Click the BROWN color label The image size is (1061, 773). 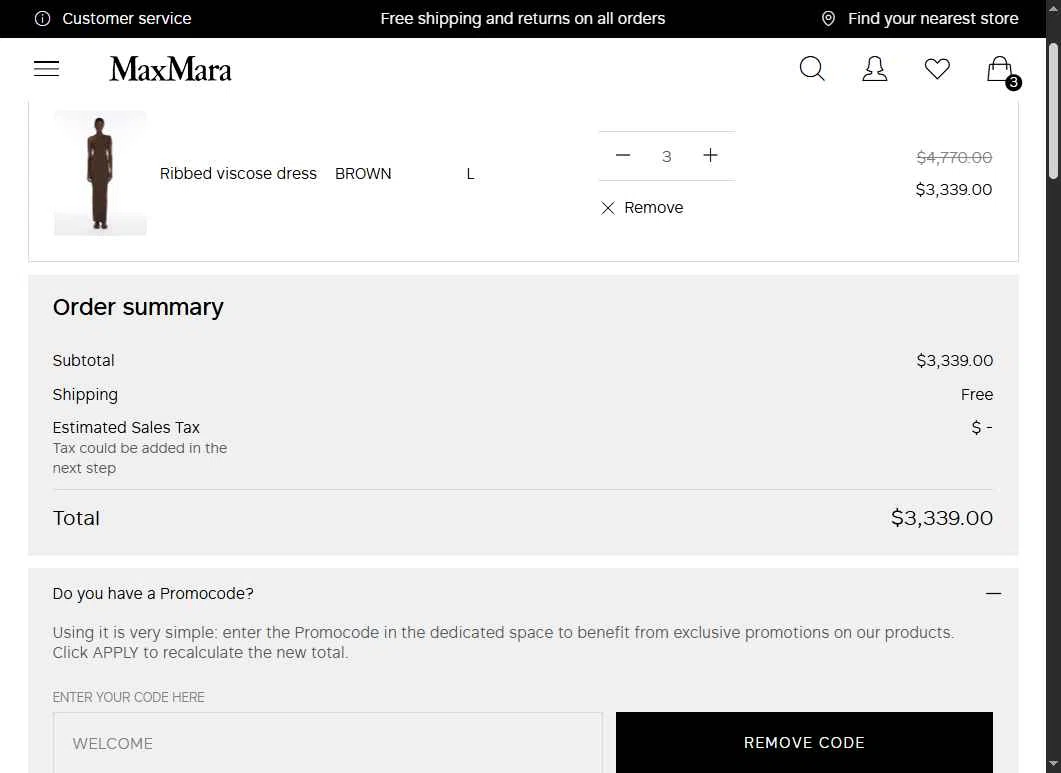point(363,174)
